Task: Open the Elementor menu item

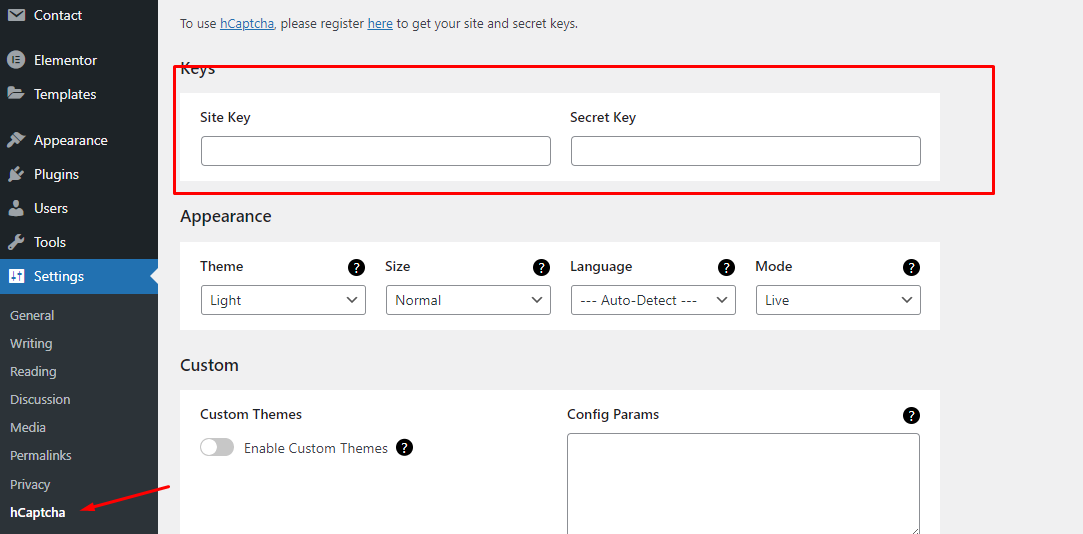Action: [79, 60]
